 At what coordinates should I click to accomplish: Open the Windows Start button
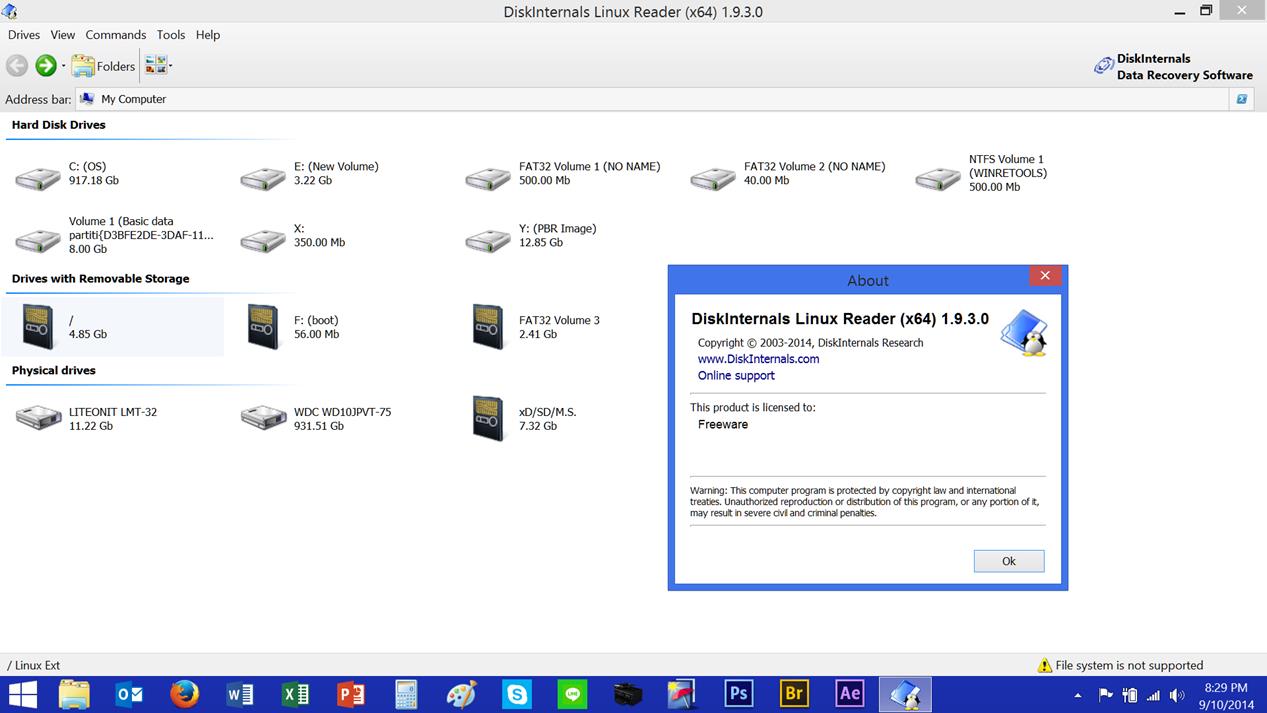pos(22,694)
